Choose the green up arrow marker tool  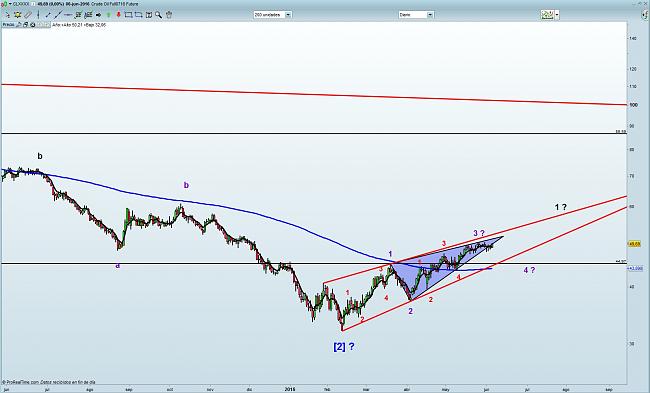109,15
